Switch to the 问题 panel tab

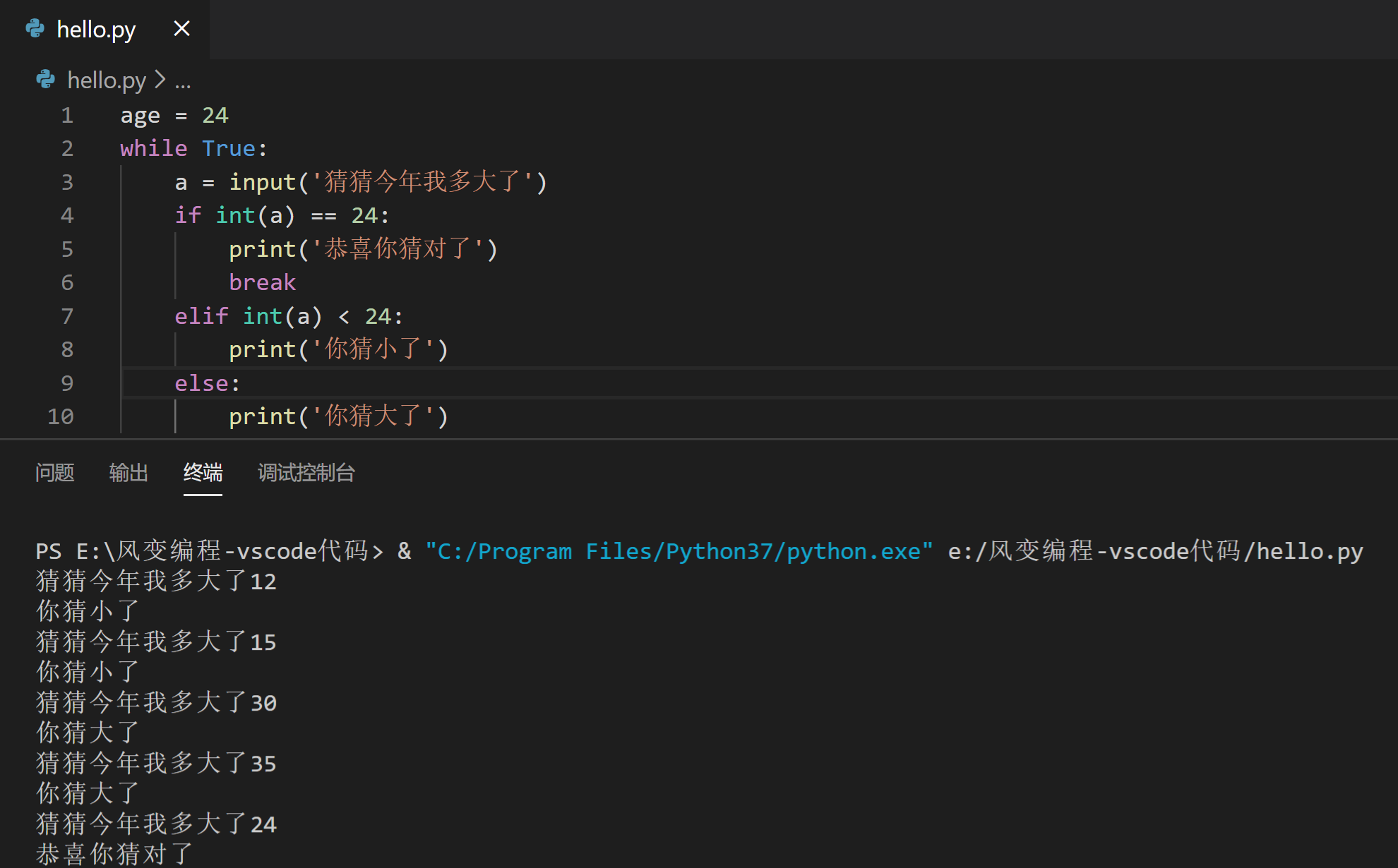click(x=55, y=474)
